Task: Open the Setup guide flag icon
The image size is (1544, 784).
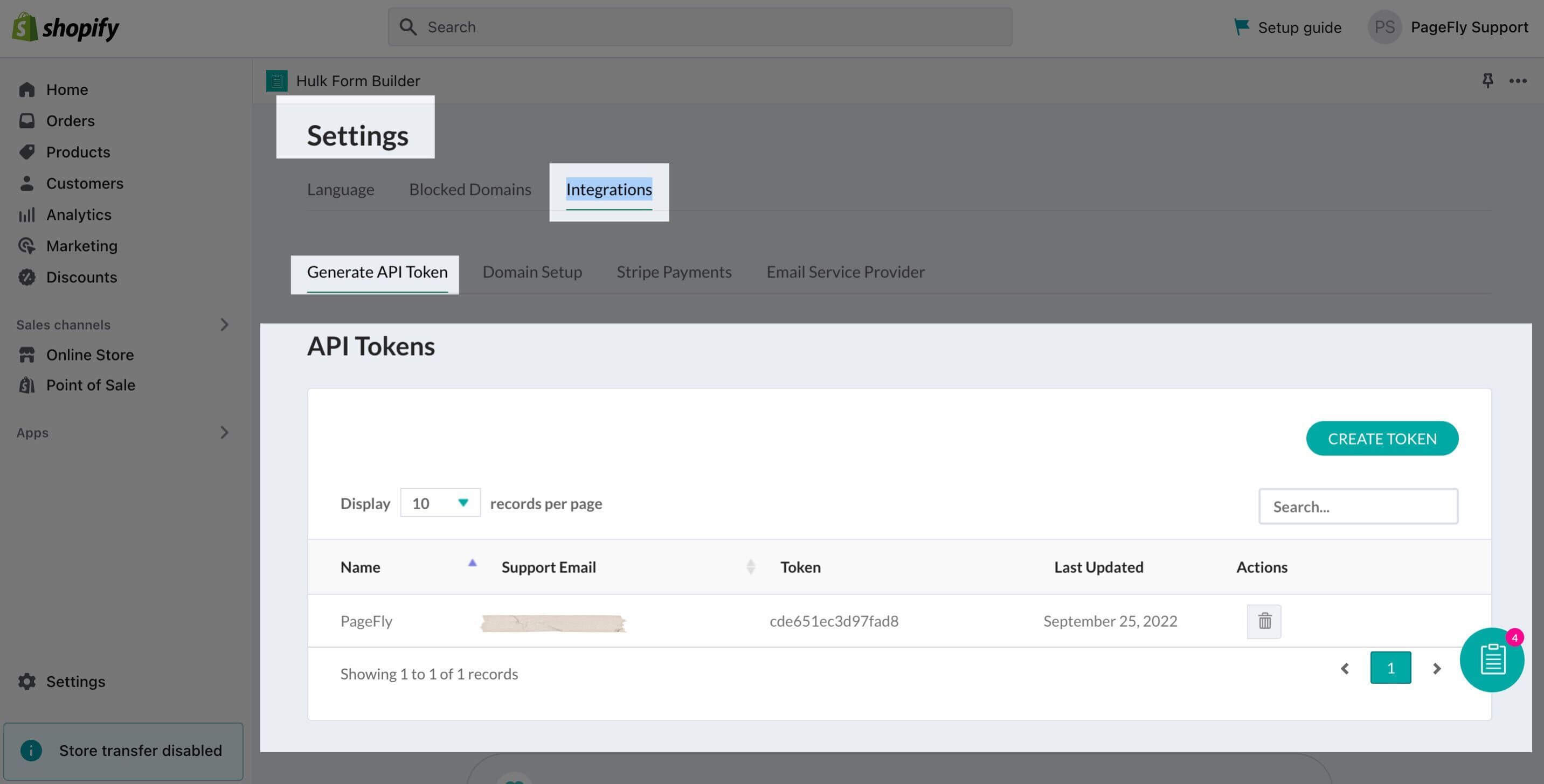Action: (x=1241, y=27)
